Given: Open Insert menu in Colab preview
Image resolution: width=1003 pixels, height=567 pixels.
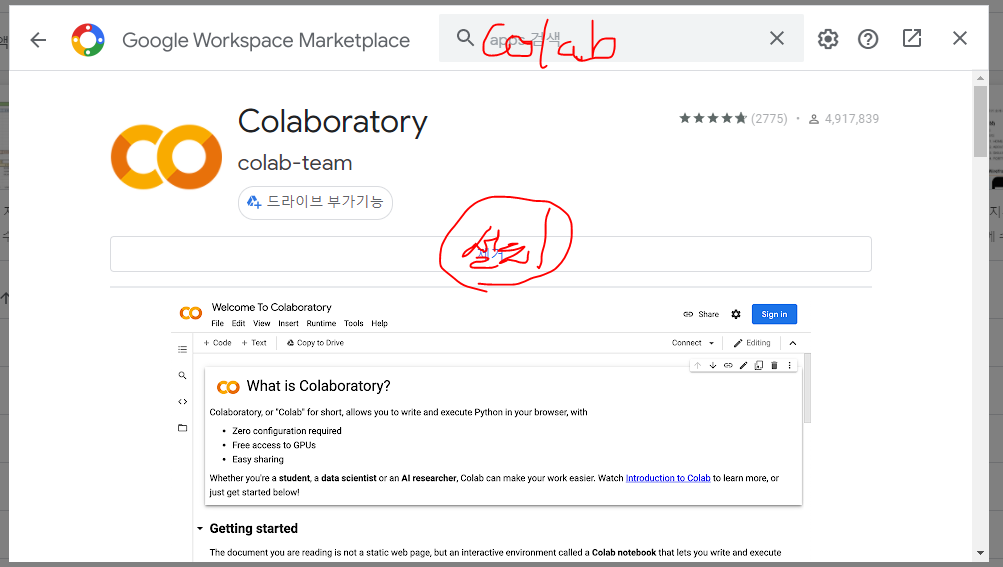Looking at the screenshot, I should pyautogui.click(x=288, y=323).
